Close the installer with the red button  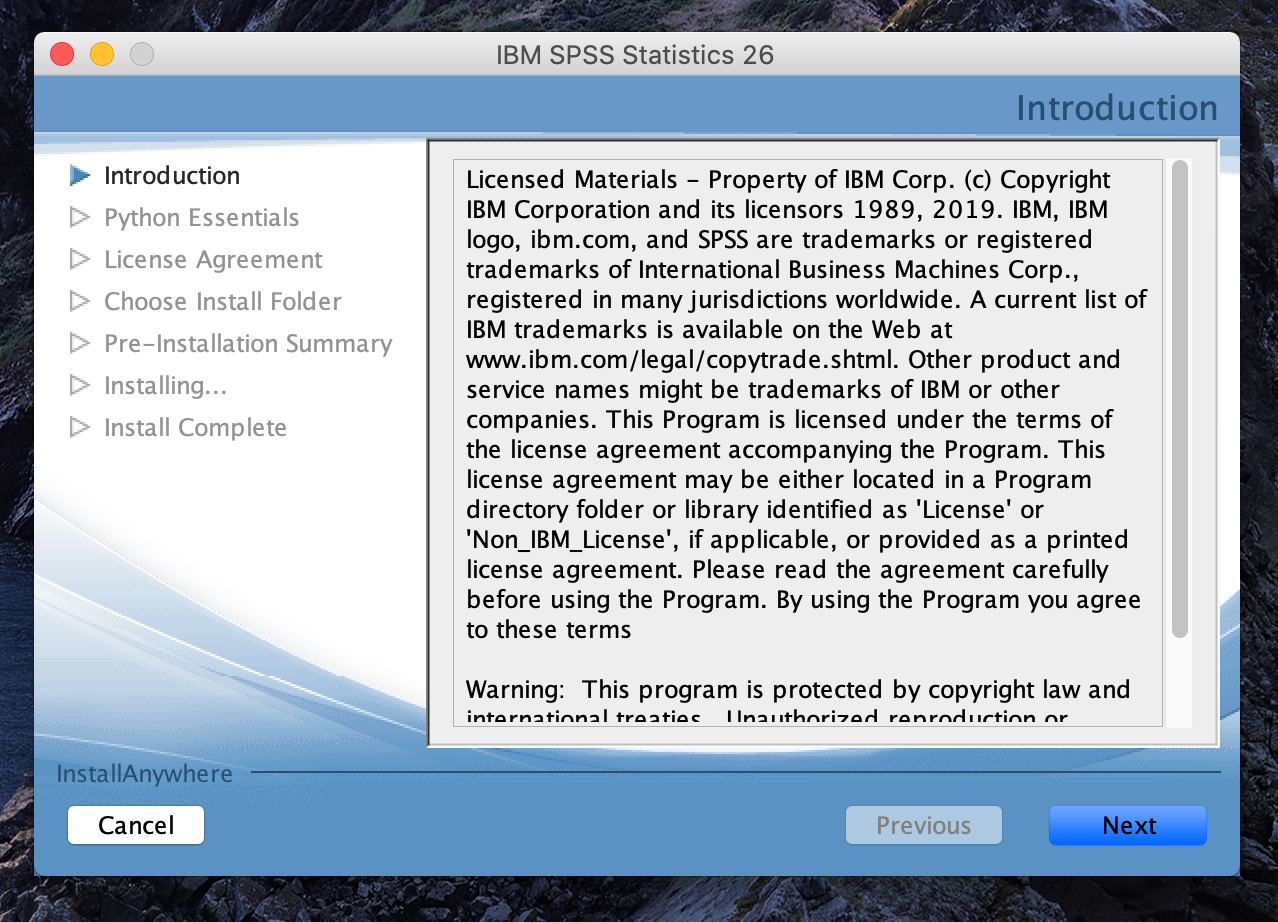tap(62, 54)
